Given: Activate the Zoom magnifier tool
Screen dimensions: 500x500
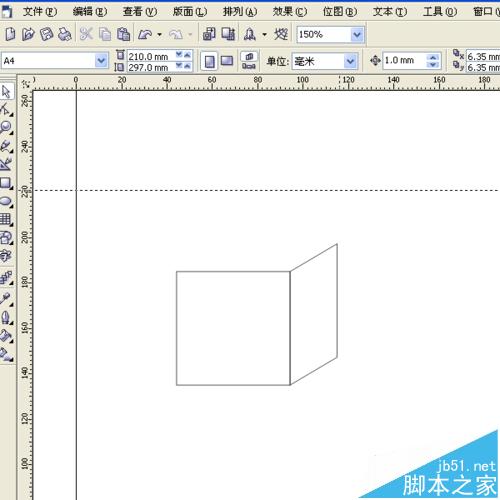Looking at the screenshot, I should pyautogui.click(x=6, y=127).
